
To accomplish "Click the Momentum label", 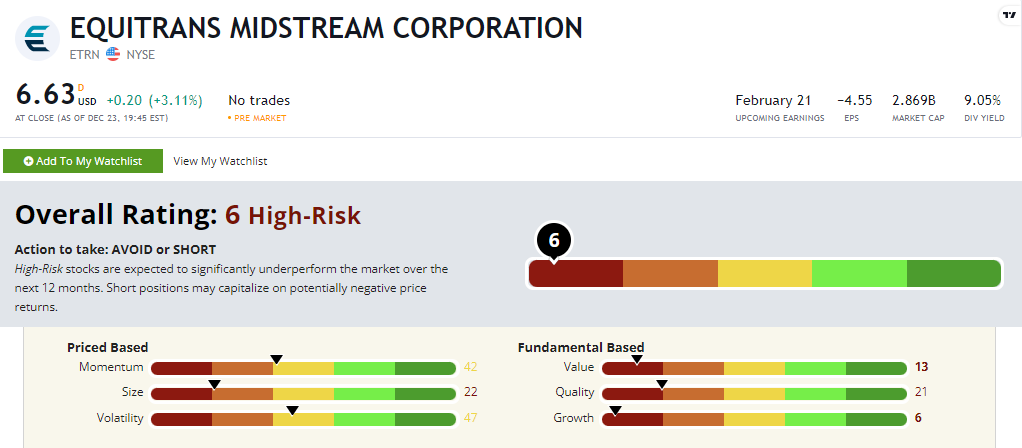I will click(x=111, y=367).
